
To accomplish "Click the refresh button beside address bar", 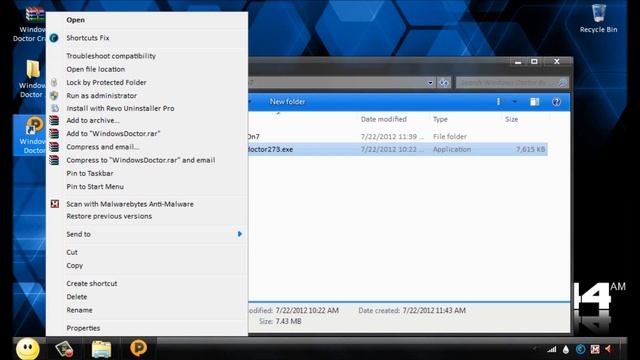I will [444, 82].
